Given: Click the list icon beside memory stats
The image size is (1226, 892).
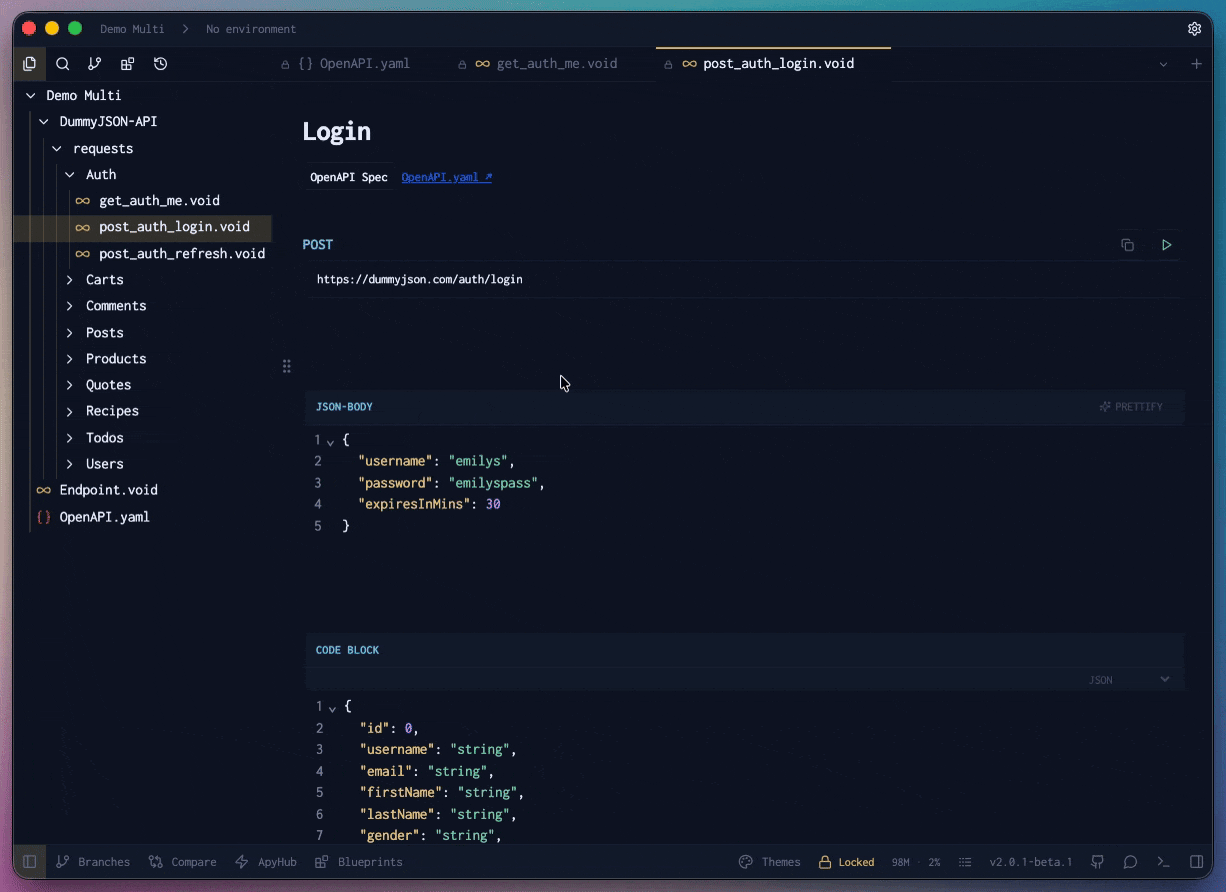Looking at the screenshot, I should click(965, 862).
